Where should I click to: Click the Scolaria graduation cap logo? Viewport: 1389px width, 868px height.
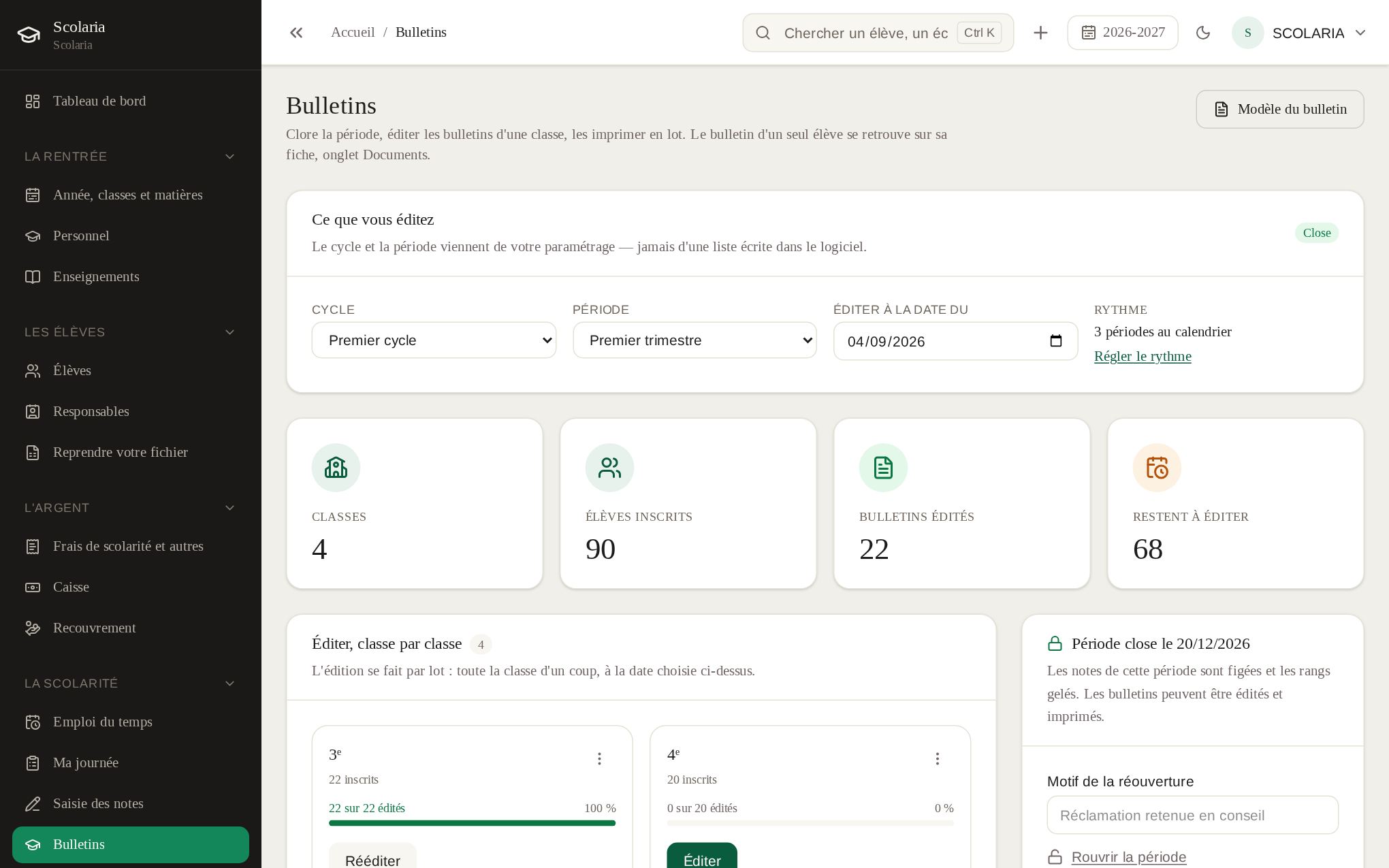click(29, 35)
